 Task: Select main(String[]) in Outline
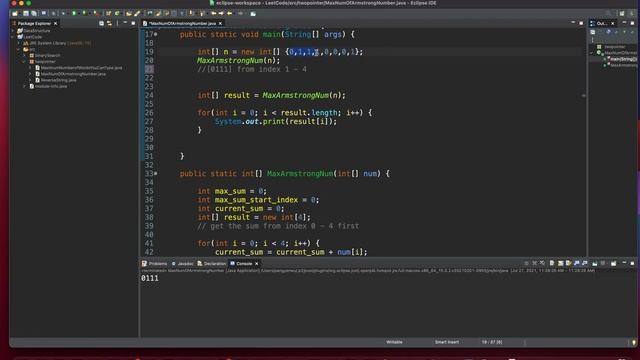coord(623,59)
